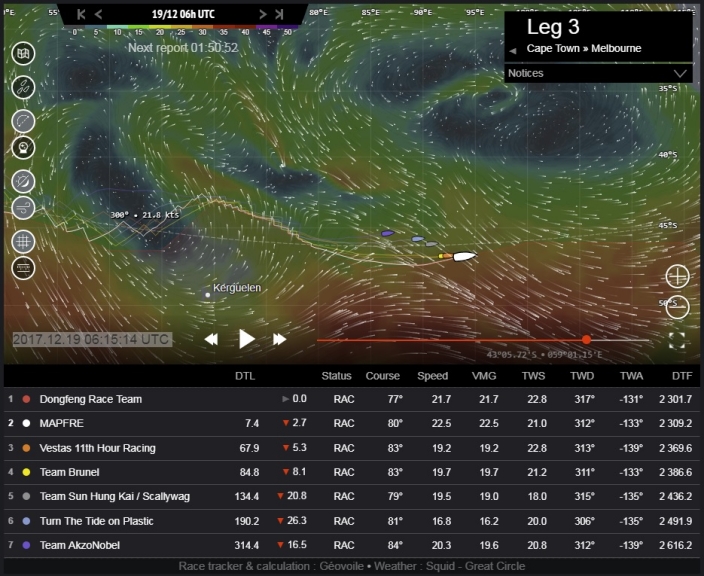Image resolution: width=704 pixels, height=576 pixels.
Task: Click Dongfeng's DTF value 2 301.7
Action: pyautogui.click(x=675, y=399)
